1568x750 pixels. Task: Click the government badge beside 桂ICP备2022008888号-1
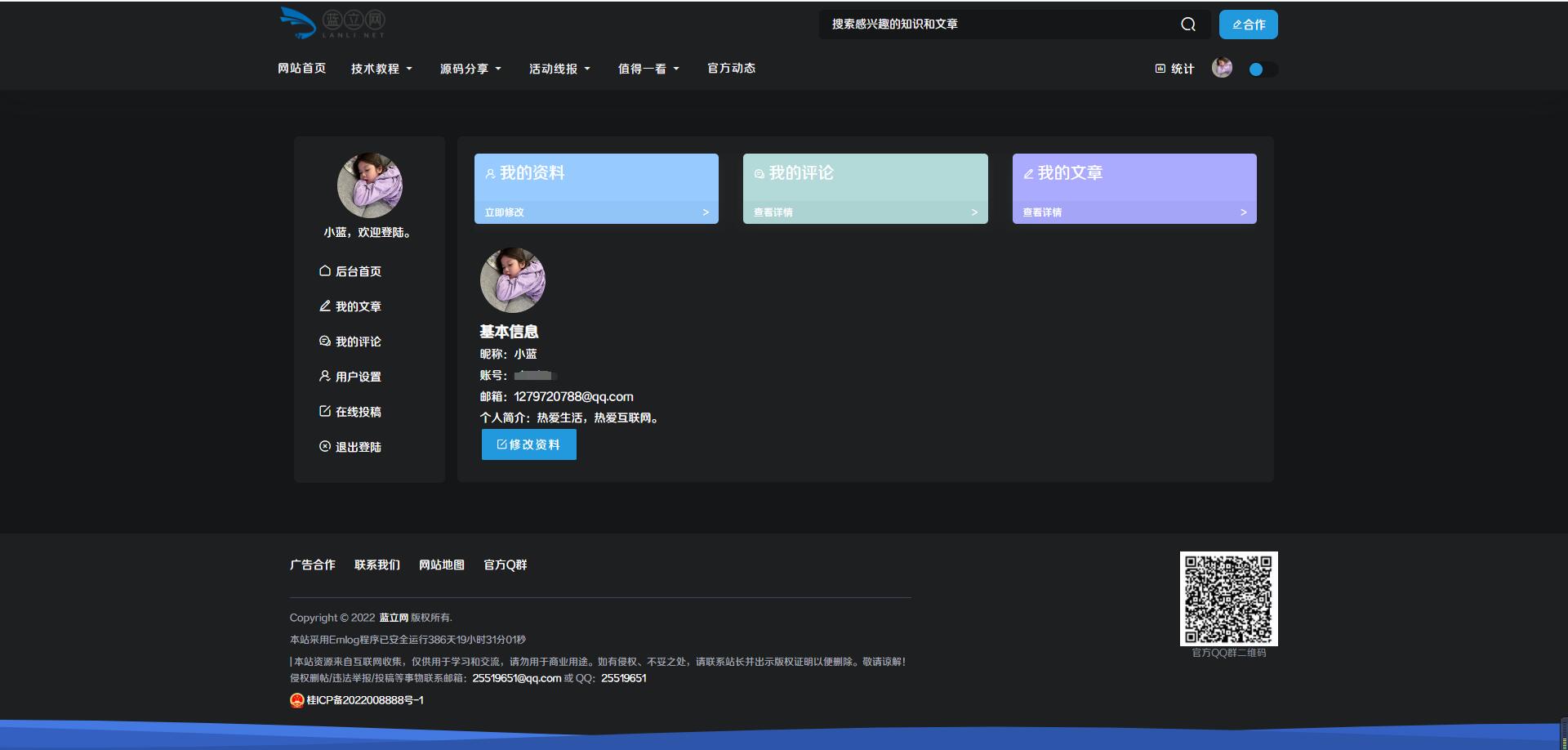pos(297,700)
